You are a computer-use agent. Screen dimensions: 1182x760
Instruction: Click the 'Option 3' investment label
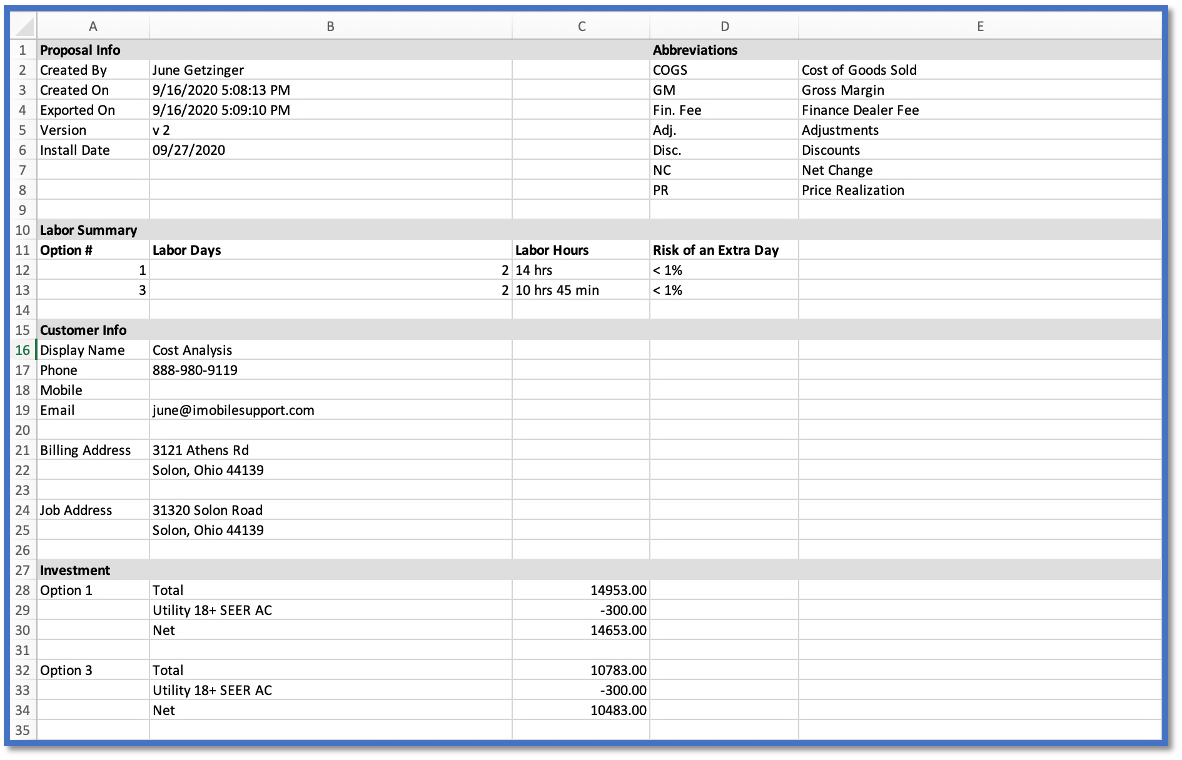pos(93,670)
